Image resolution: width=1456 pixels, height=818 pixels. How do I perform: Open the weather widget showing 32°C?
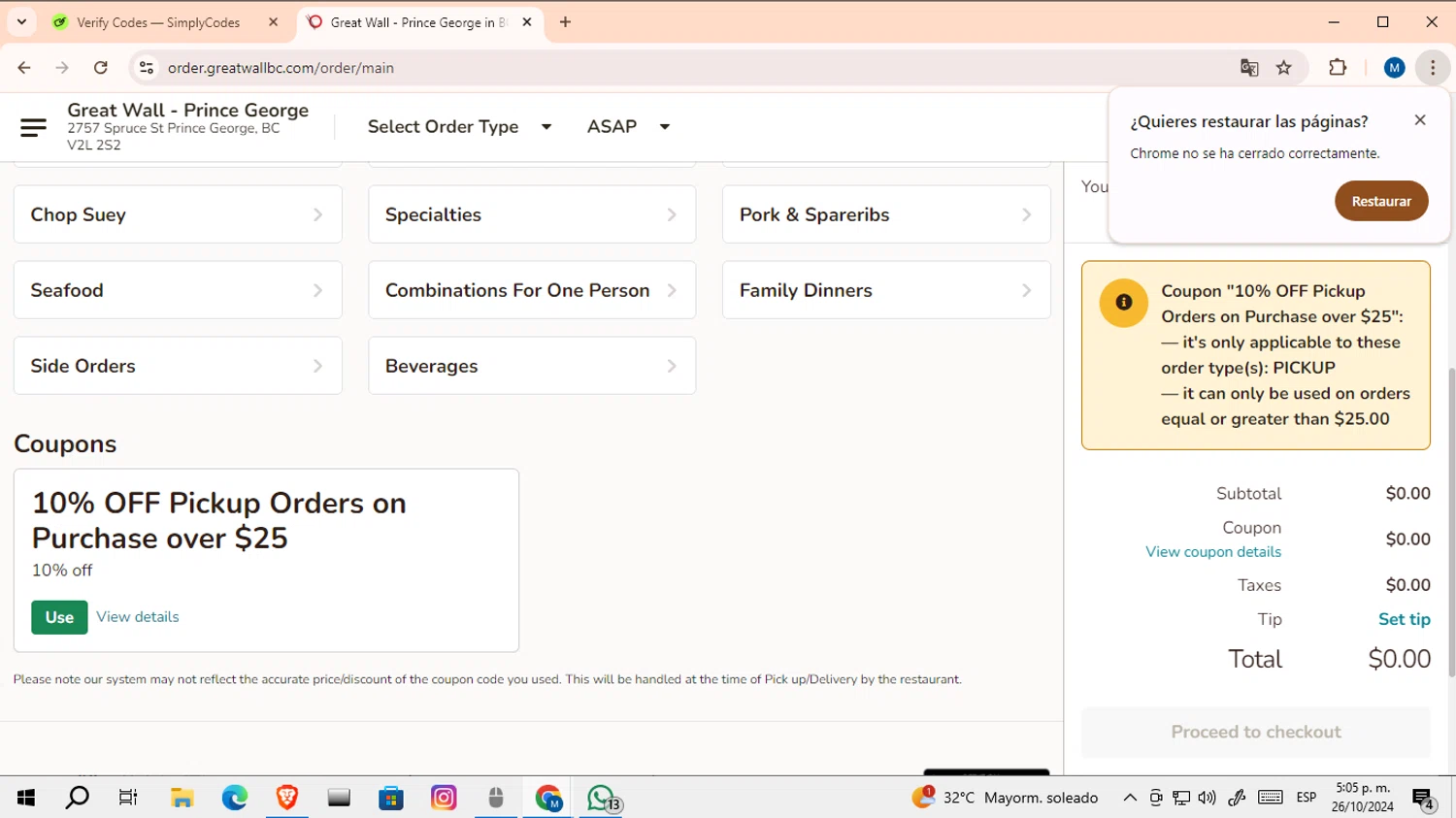pyautogui.click(x=1006, y=798)
